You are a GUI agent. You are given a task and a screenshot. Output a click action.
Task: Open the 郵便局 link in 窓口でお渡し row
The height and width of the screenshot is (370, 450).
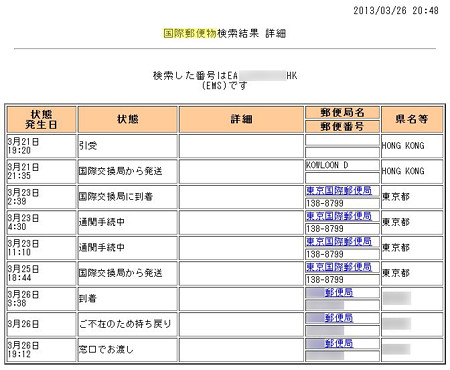[339, 343]
